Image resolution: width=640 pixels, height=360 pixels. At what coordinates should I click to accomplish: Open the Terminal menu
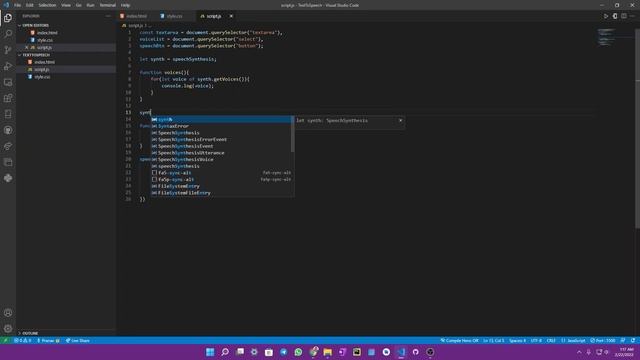click(108, 5)
